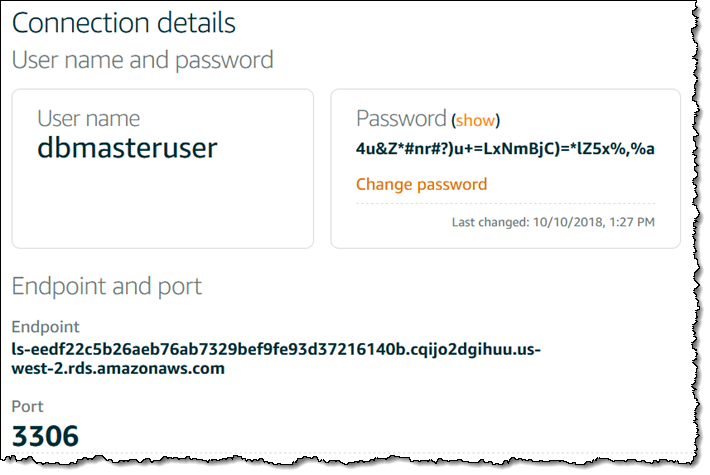This screenshot has height=475, width=710.
Task: Click the west-2.rds.amazonaws.com endpoint text
Action: (118, 368)
